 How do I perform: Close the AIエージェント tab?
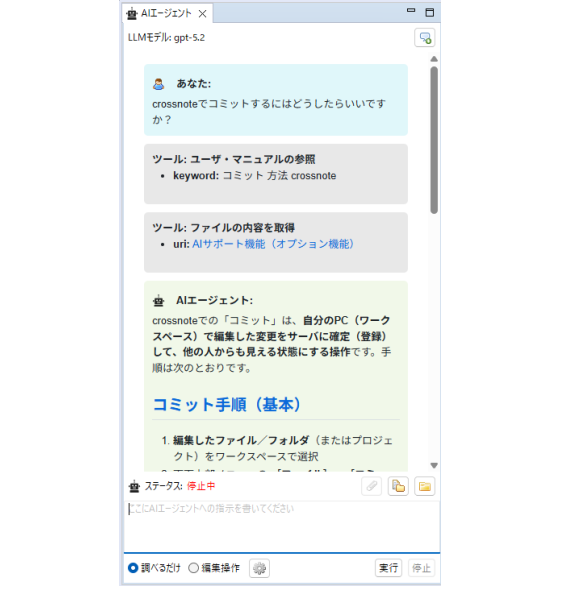(203, 14)
